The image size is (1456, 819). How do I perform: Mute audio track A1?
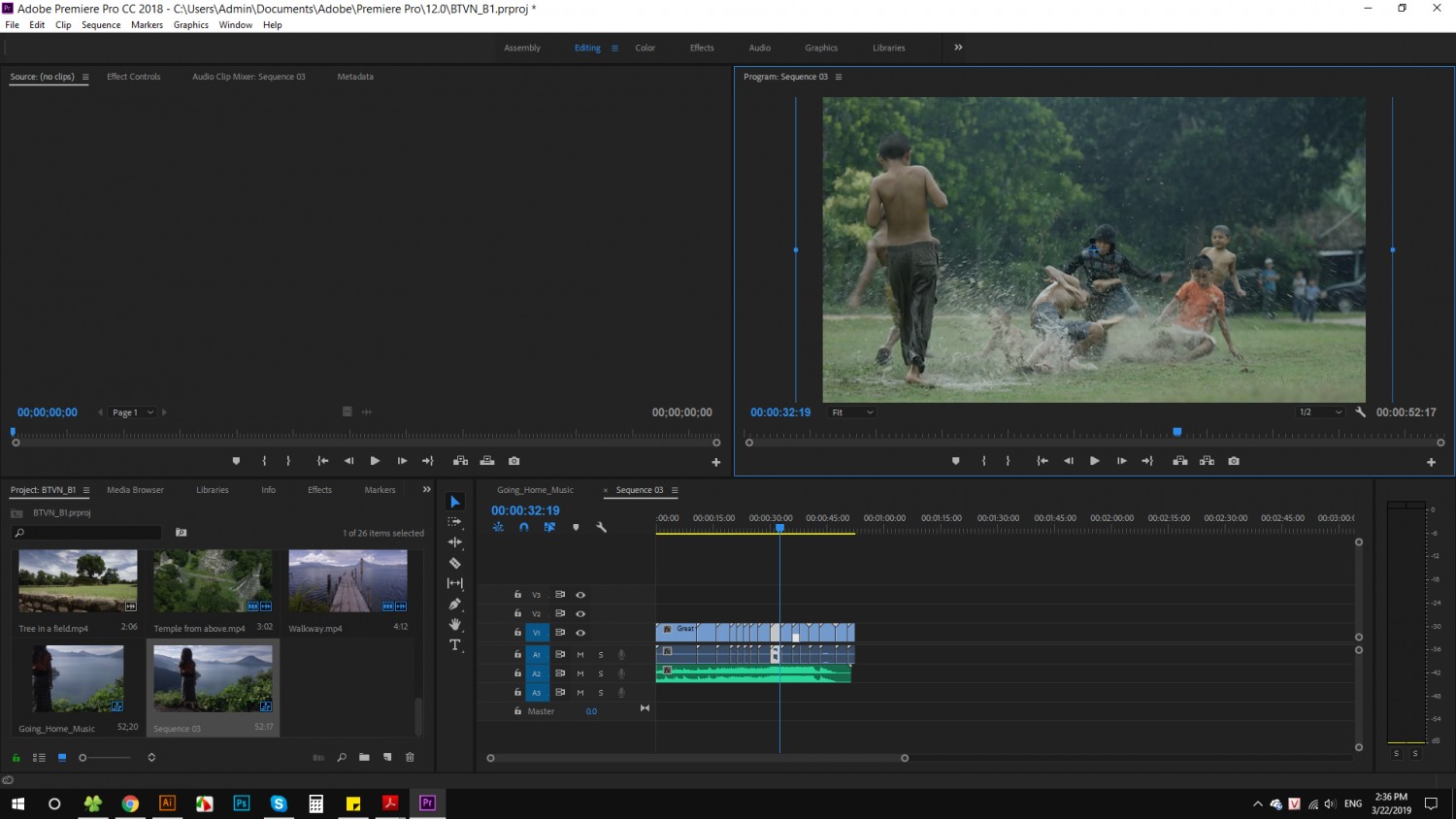tap(580, 655)
